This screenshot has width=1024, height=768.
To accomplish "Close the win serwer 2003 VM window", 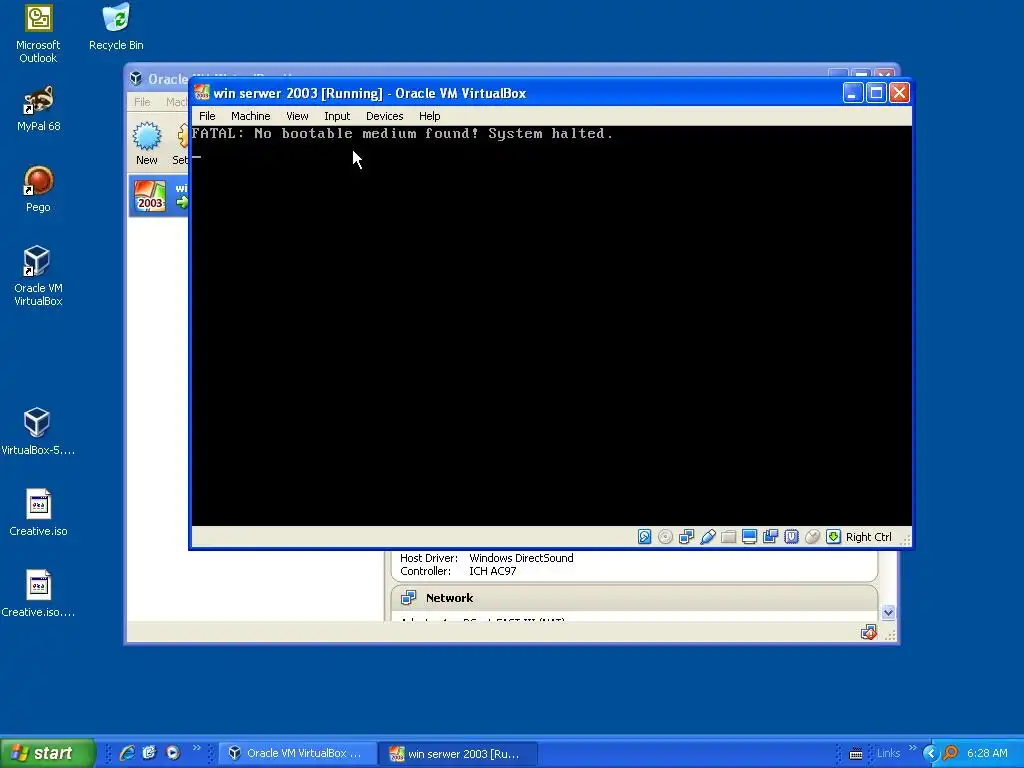I will tap(899, 93).
